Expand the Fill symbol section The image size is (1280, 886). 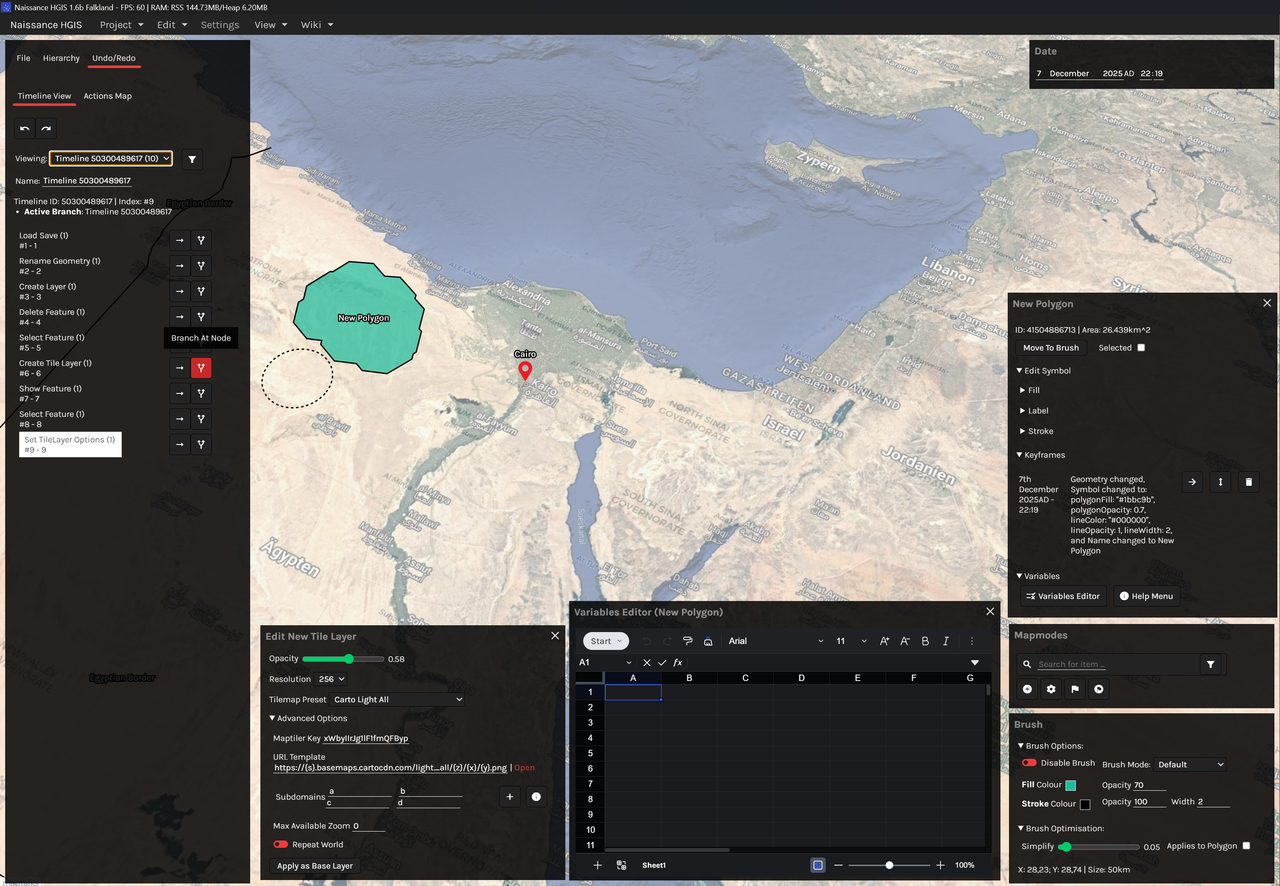click(1030, 390)
